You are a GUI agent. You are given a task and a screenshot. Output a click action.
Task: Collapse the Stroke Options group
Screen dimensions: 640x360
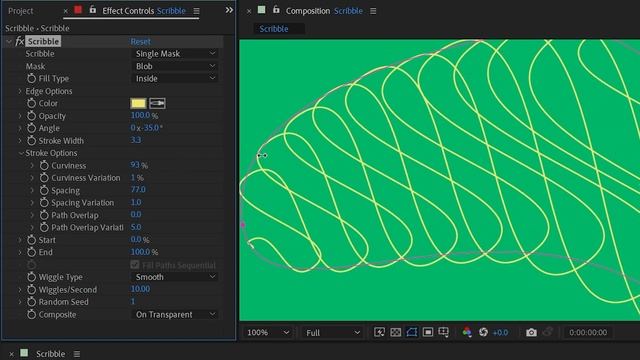[20, 153]
